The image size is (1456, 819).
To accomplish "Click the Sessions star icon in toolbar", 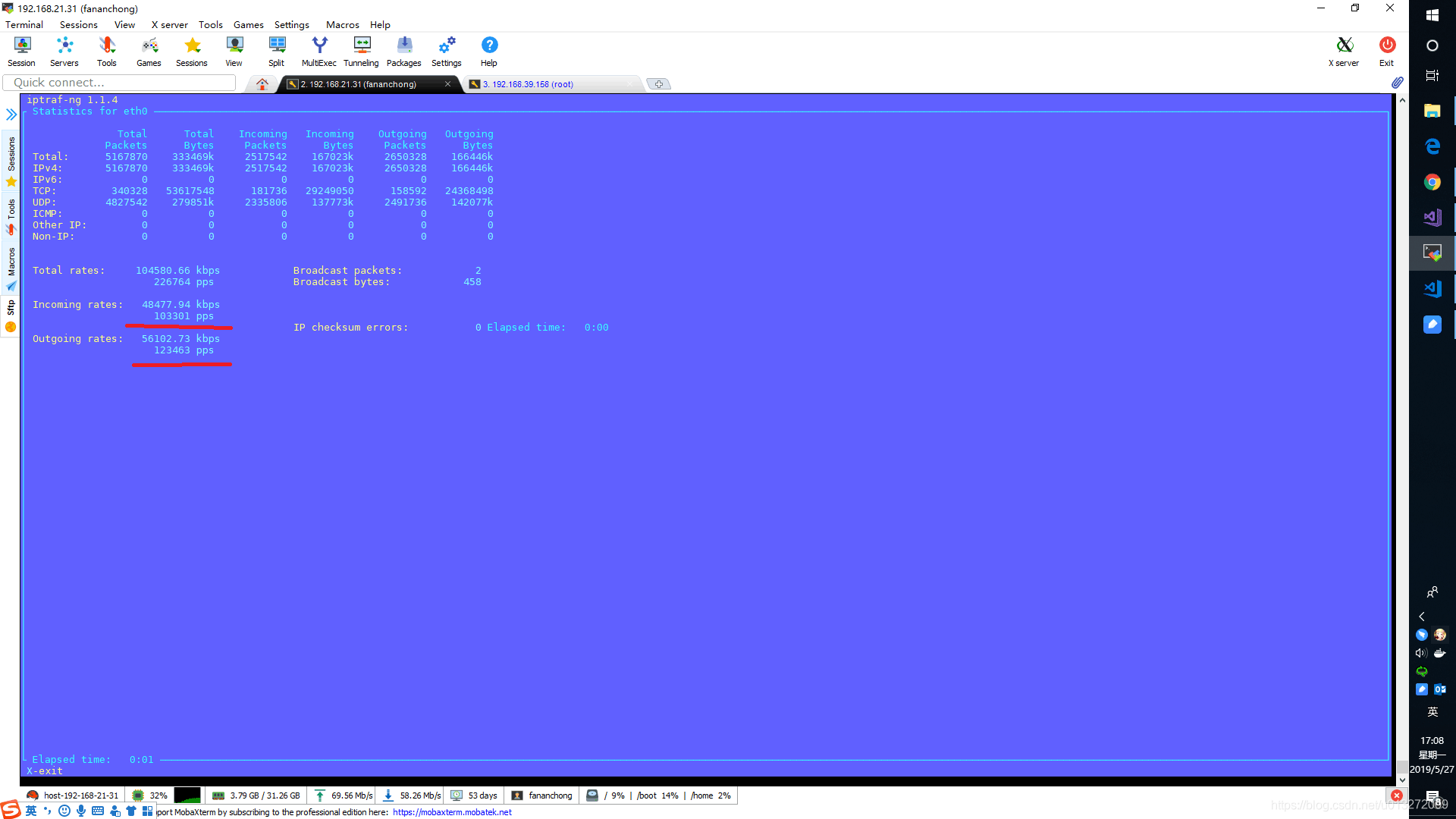I will coord(192,52).
